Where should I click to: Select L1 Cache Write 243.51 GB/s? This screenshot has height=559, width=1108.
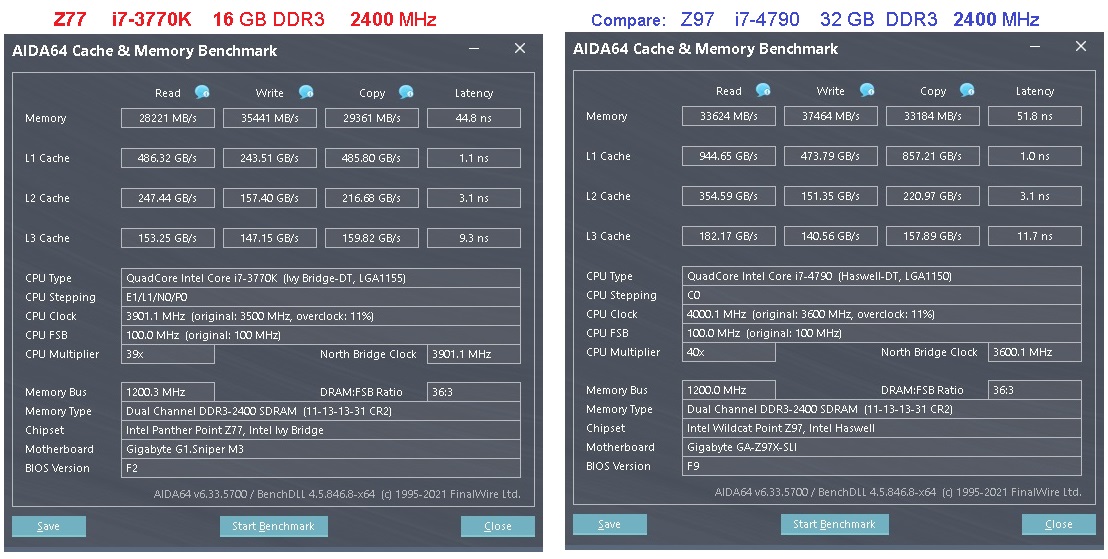(270, 158)
